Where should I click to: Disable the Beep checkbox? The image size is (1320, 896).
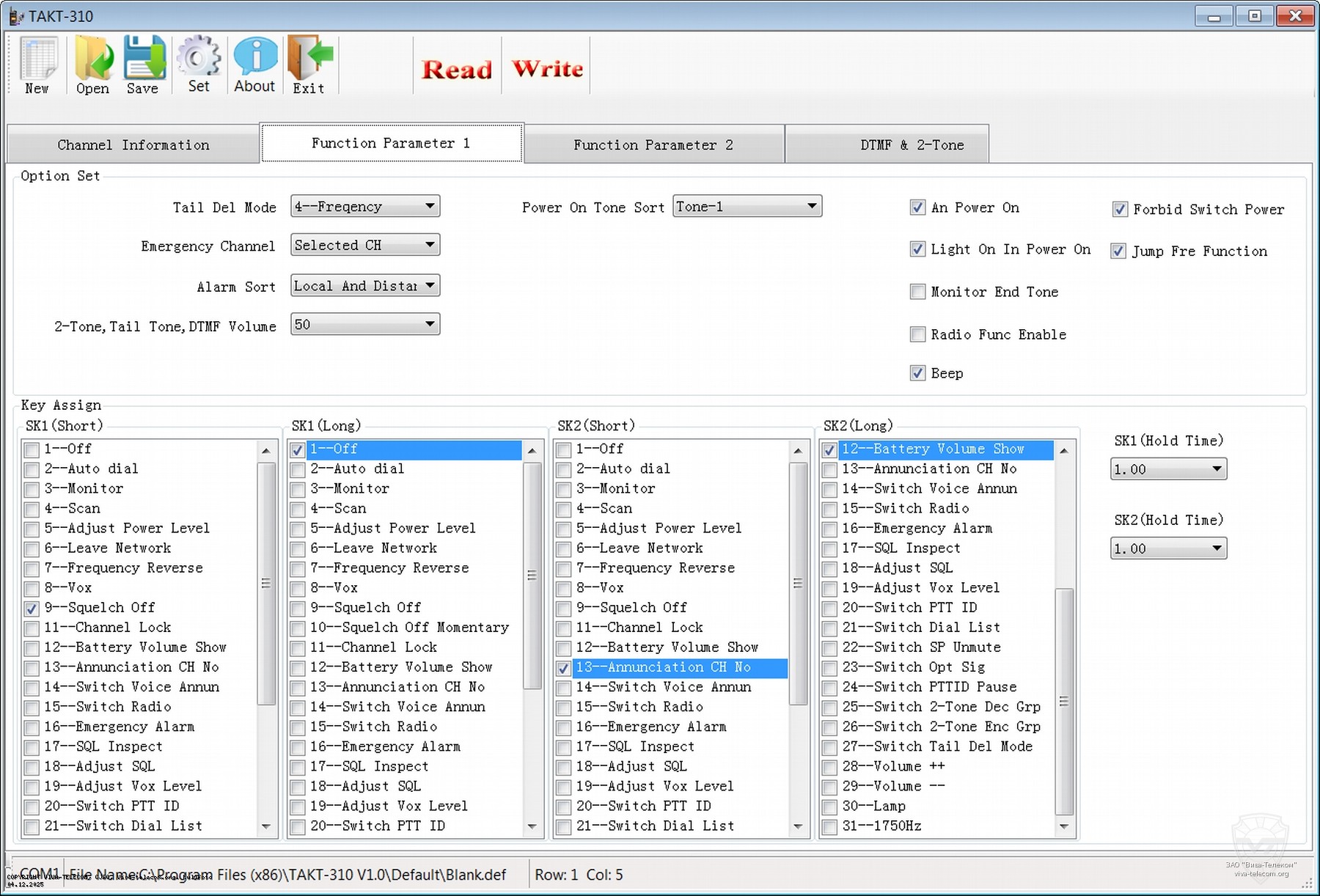click(x=917, y=373)
